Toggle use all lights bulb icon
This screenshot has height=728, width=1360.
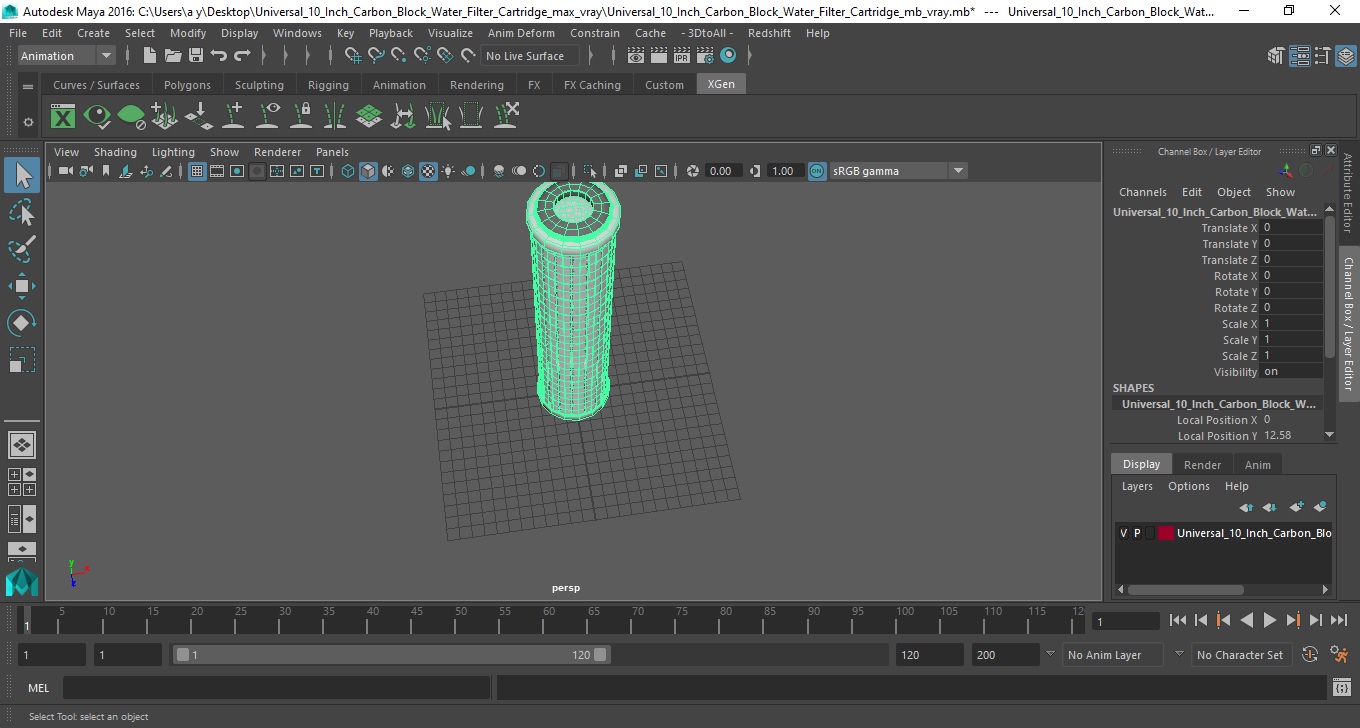[448, 171]
